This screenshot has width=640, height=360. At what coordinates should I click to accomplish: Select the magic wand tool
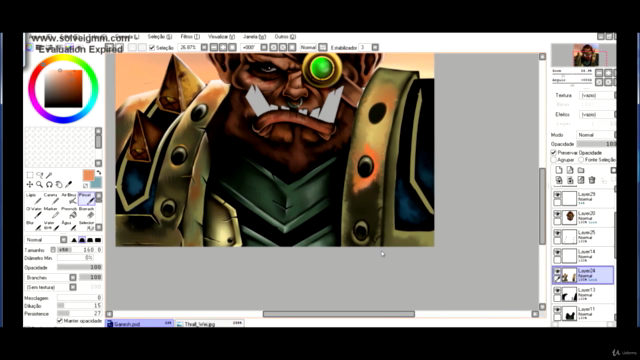49,175
